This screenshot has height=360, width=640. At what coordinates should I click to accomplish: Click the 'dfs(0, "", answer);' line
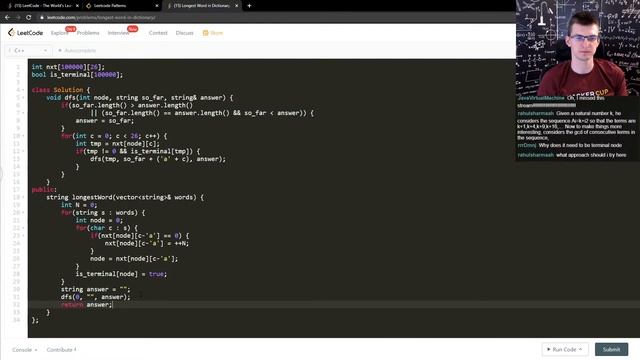coord(96,297)
